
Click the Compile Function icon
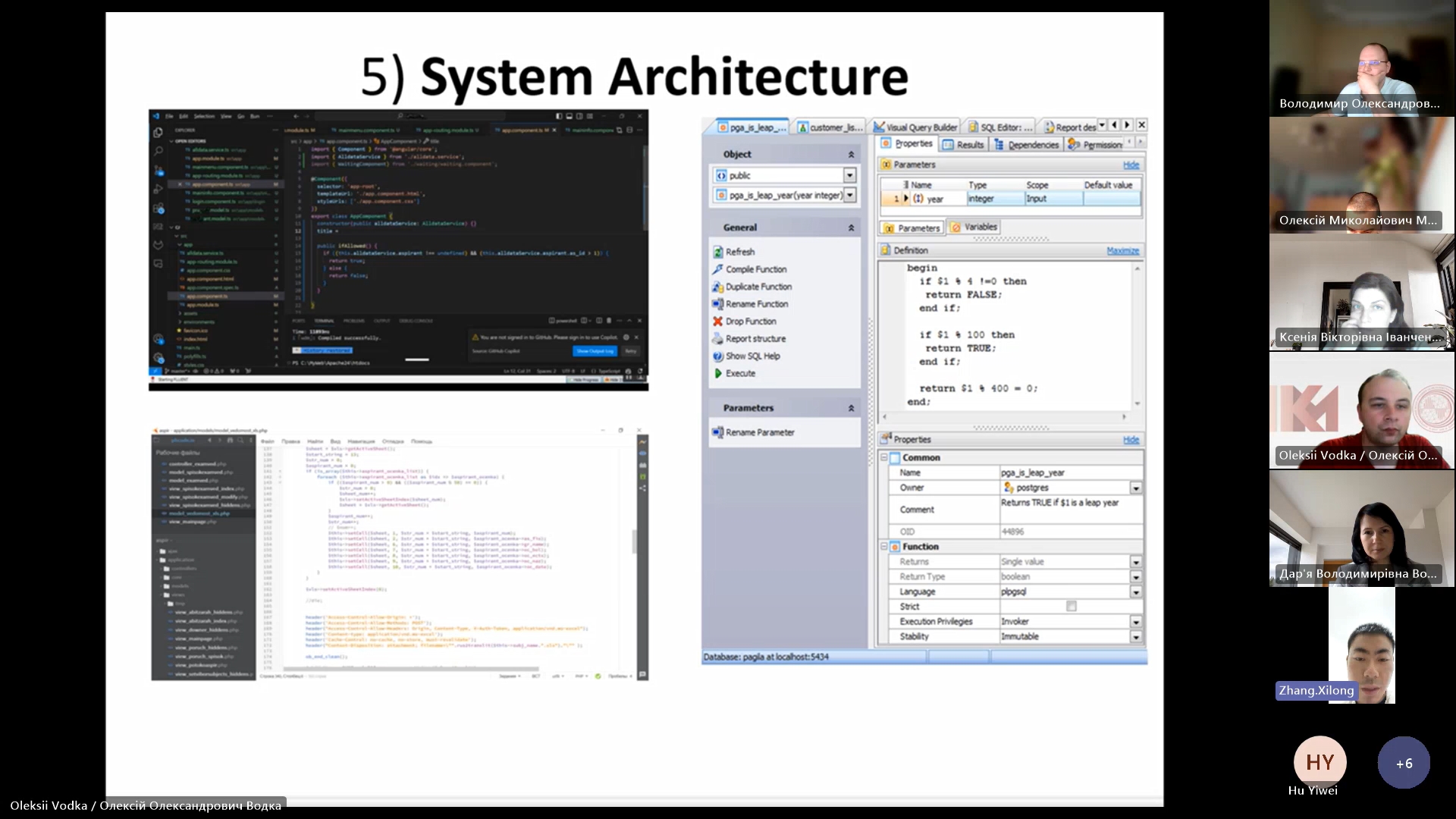coord(717,269)
